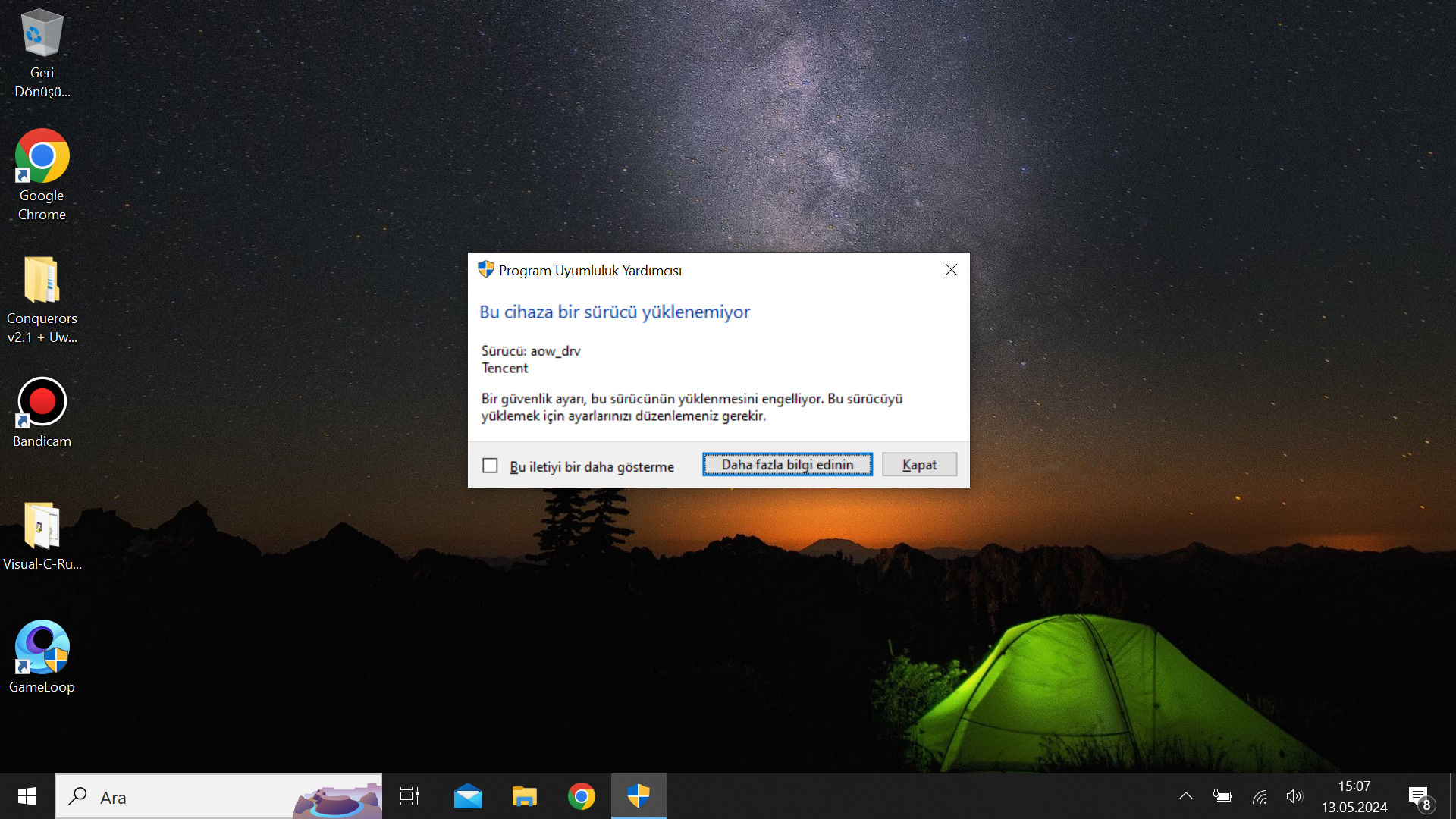Viewport: 1456px width, 819px height.
Task: Select the Visual-C-Ru folder icon
Action: [x=42, y=526]
